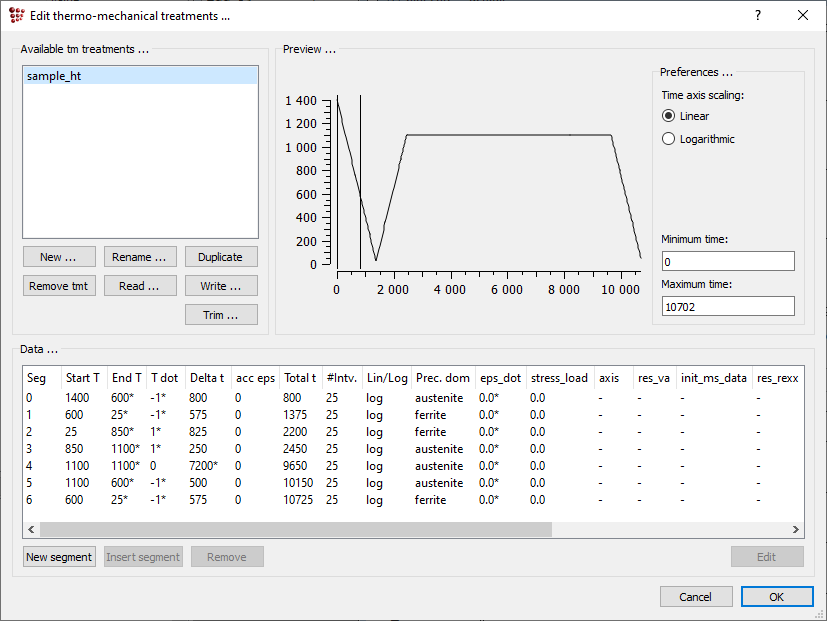Click the right arrow of horizontal scrollbar
The width and height of the screenshot is (827, 621).
point(796,530)
